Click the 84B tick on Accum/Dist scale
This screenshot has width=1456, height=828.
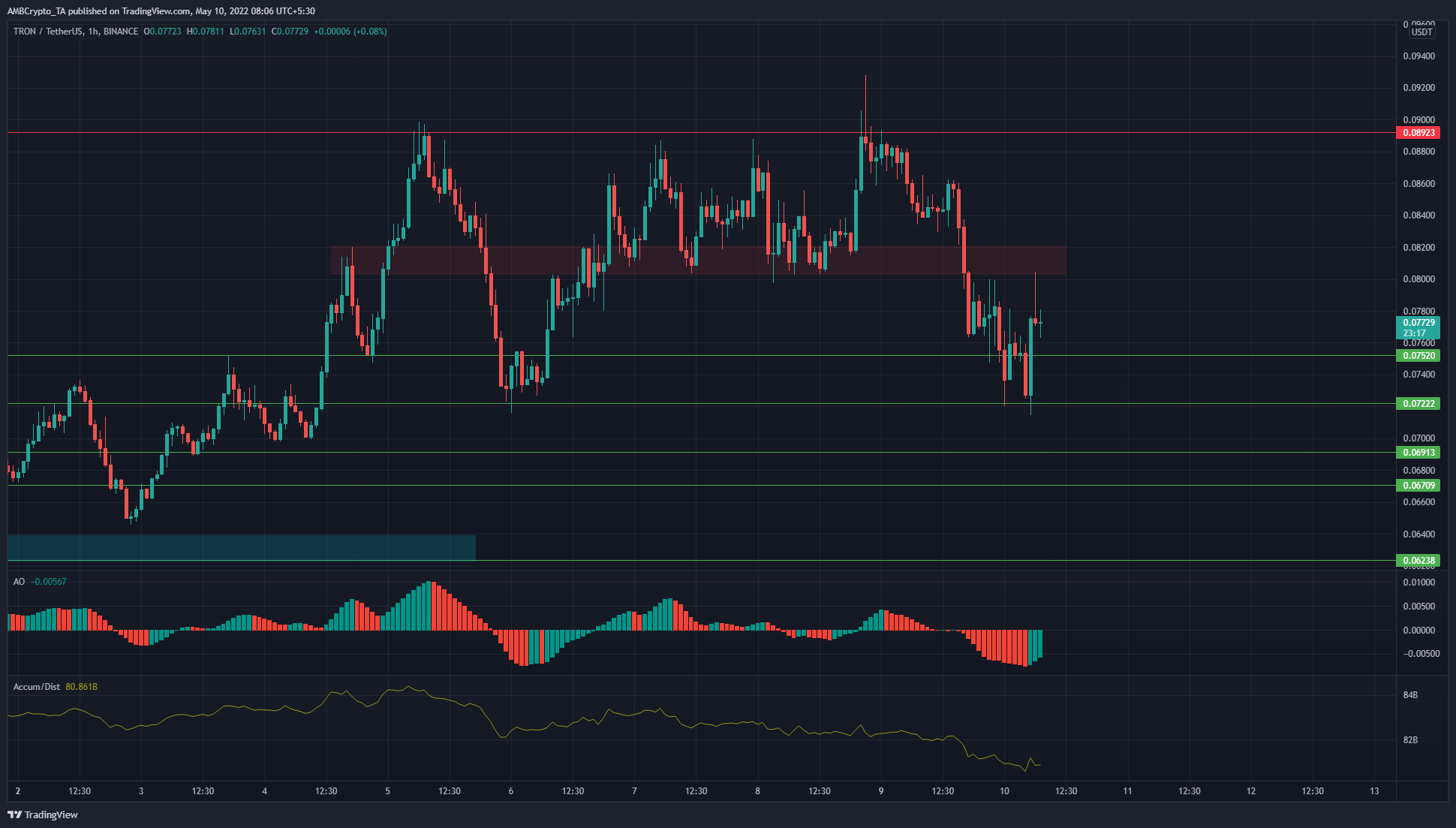1410,695
